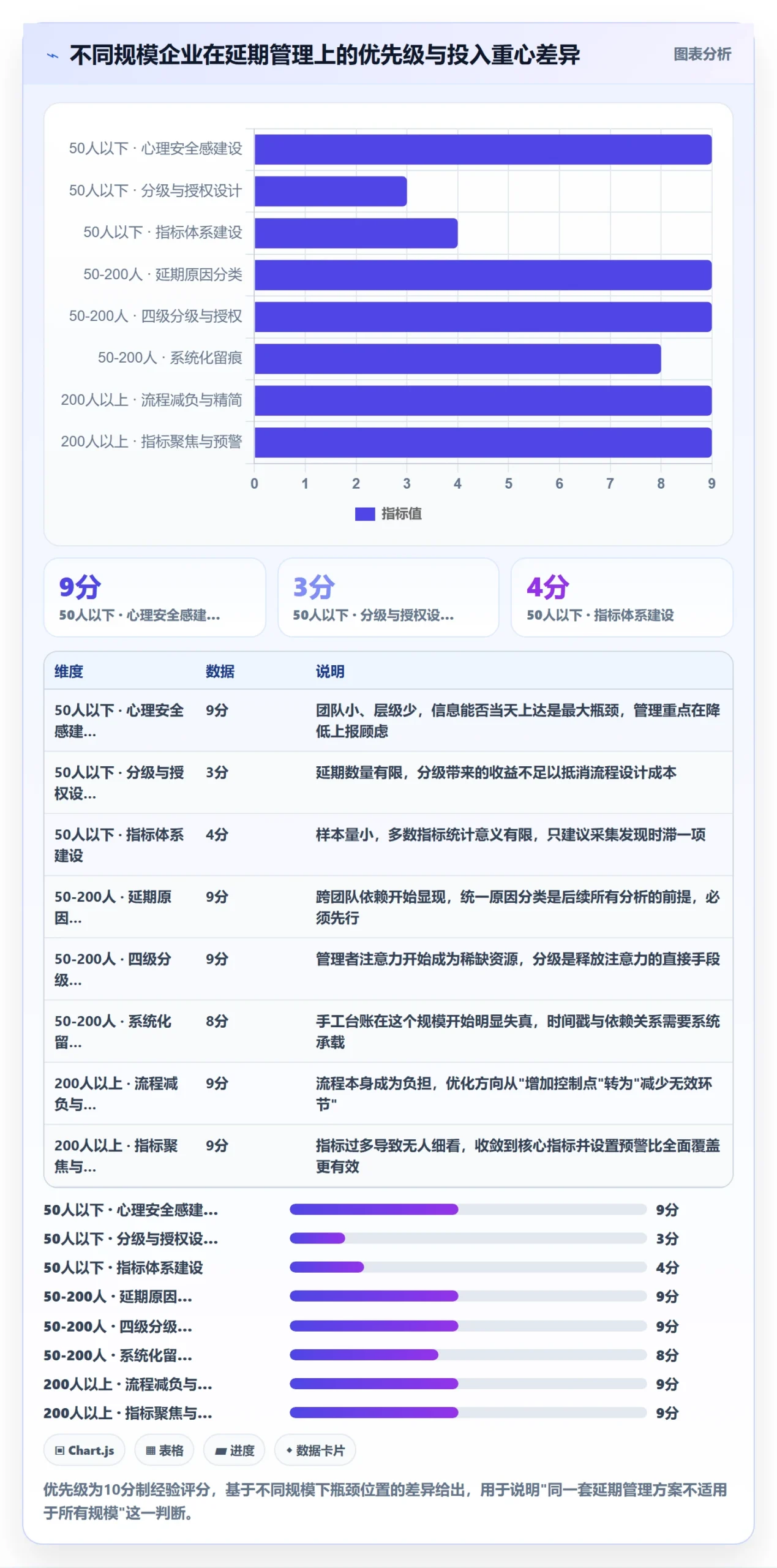777x1568 pixels.
Task: Open the 9分 data card
Action: tap(154, 597)
